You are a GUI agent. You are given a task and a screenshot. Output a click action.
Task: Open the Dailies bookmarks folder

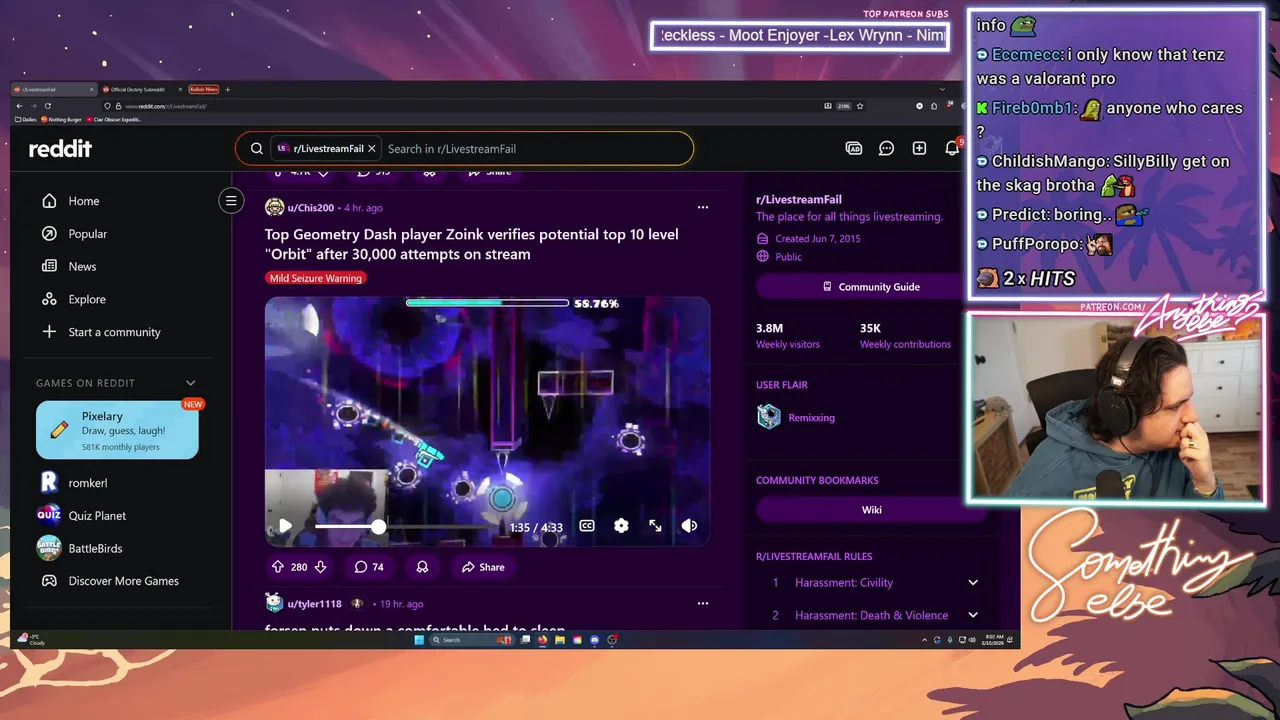click(27, 119)
